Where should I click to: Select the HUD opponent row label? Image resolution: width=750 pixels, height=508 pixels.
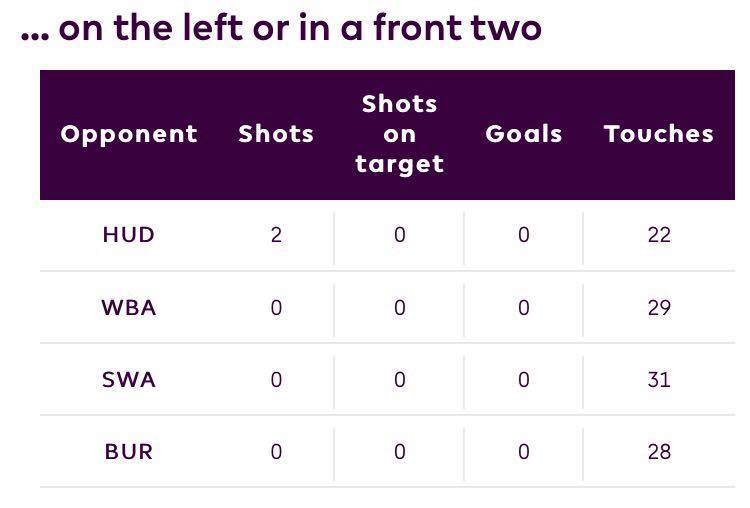click(x=129, y=235)
